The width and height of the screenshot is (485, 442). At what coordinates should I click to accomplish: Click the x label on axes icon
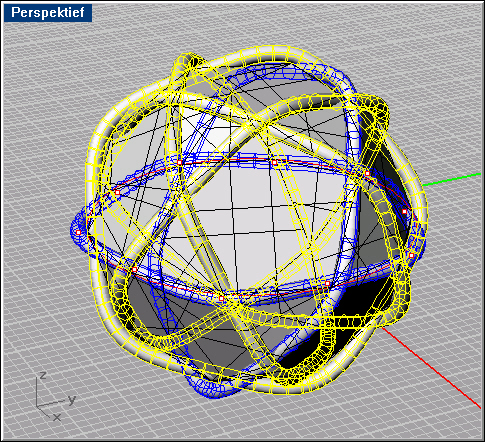57,417
